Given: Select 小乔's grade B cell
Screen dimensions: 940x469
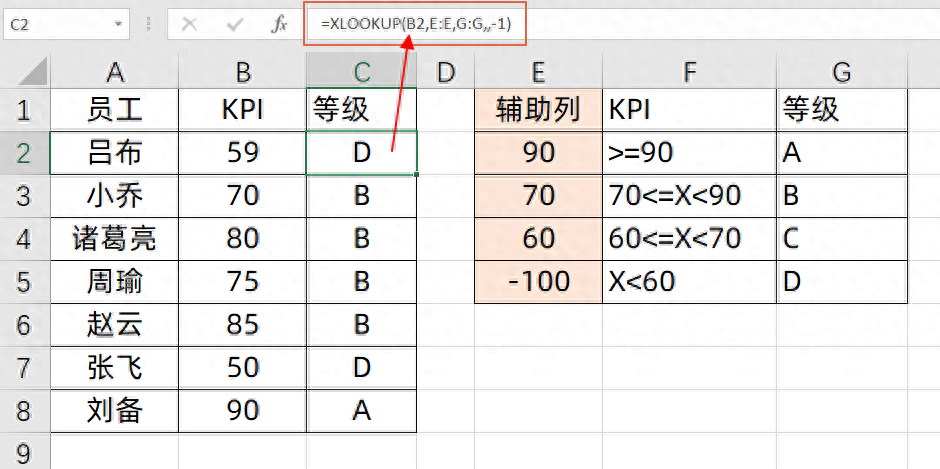Looking at the screenshot, I should coord(361,196).
